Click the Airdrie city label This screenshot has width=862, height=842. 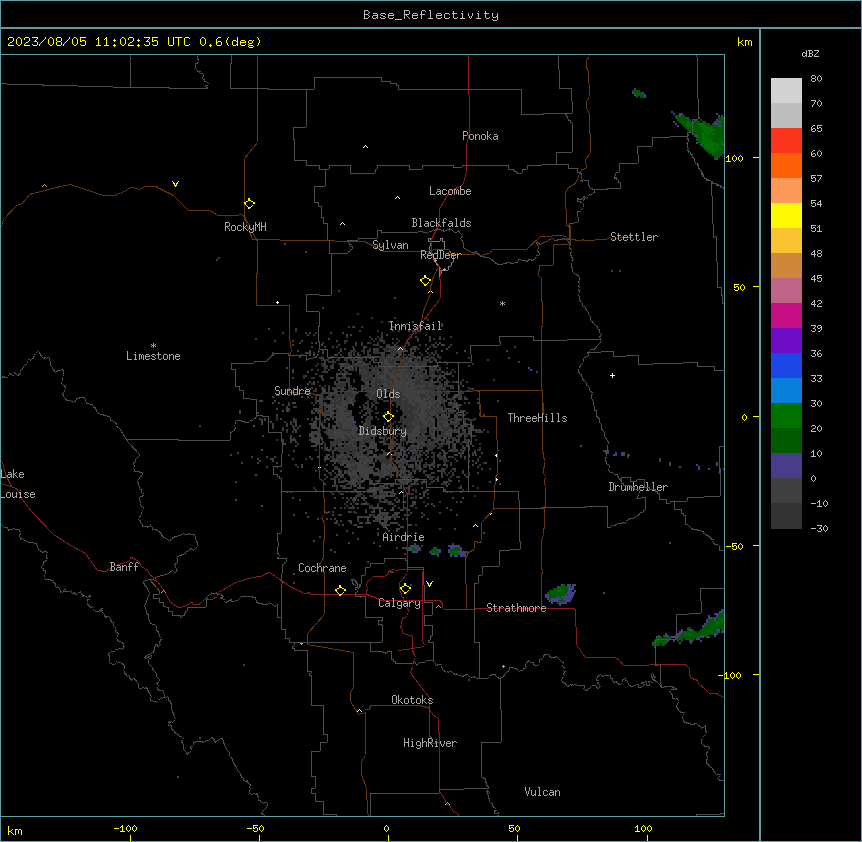coord(404,537)
